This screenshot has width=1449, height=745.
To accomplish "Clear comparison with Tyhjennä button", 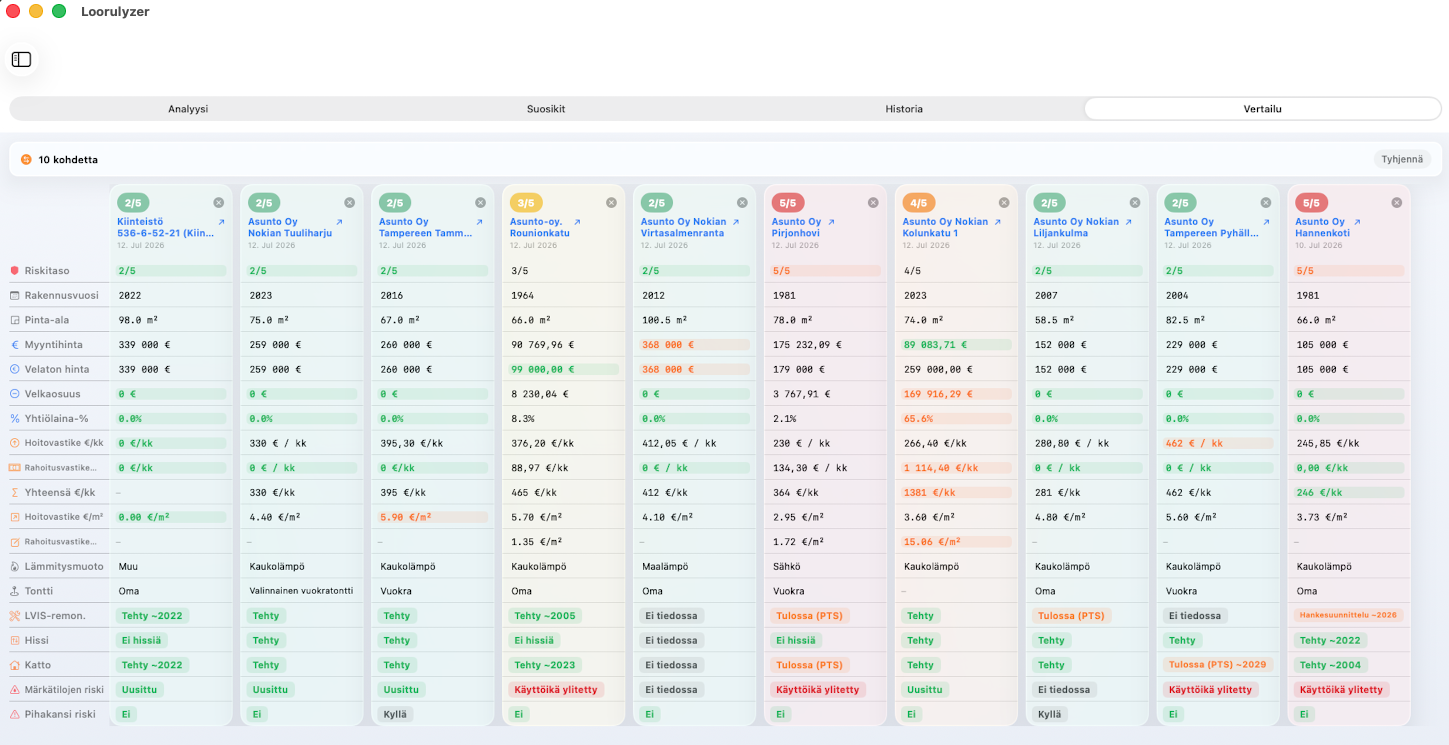I will pos(1402,159).
